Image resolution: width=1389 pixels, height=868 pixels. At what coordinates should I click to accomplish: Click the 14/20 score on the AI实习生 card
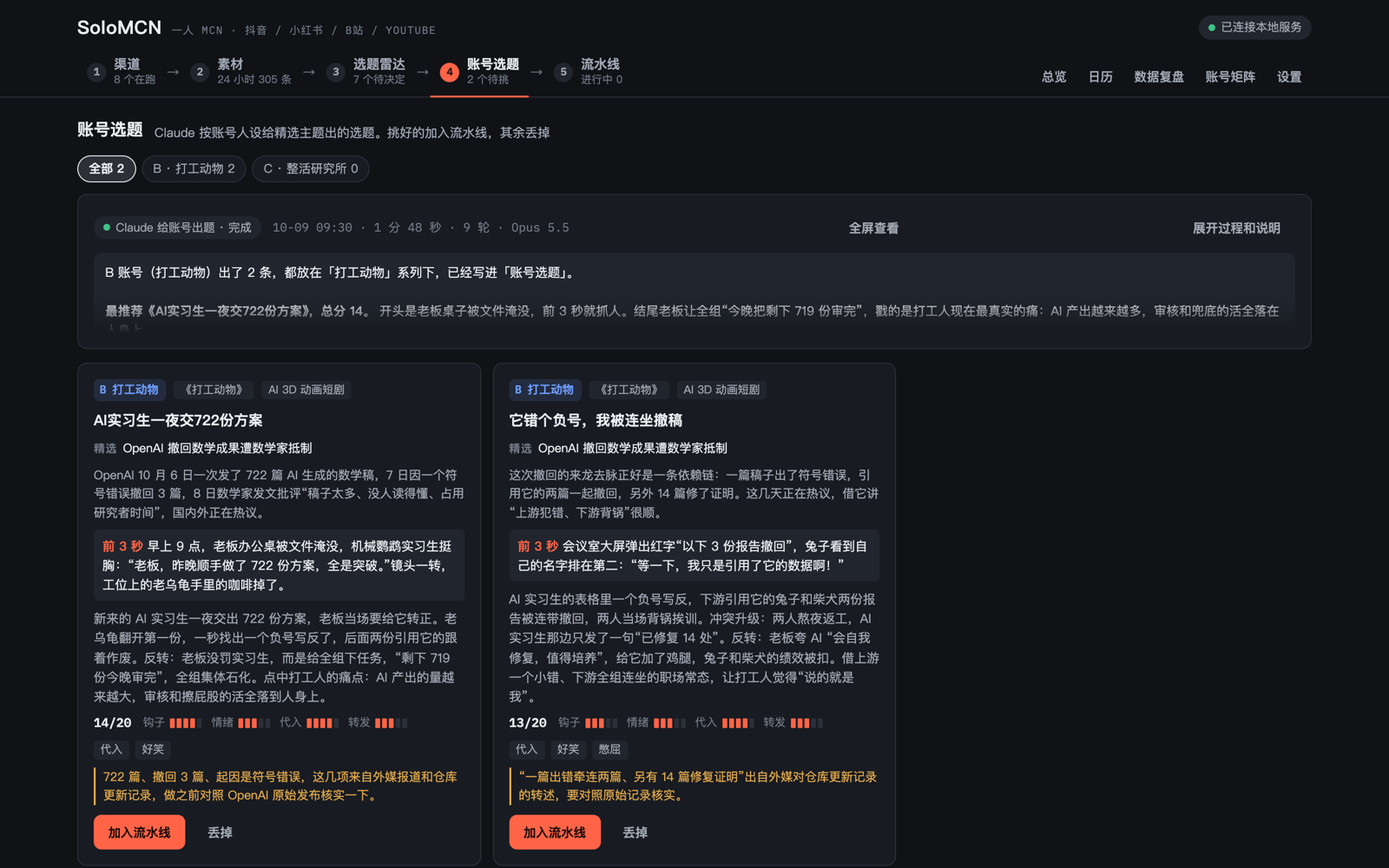click(112, 722)
